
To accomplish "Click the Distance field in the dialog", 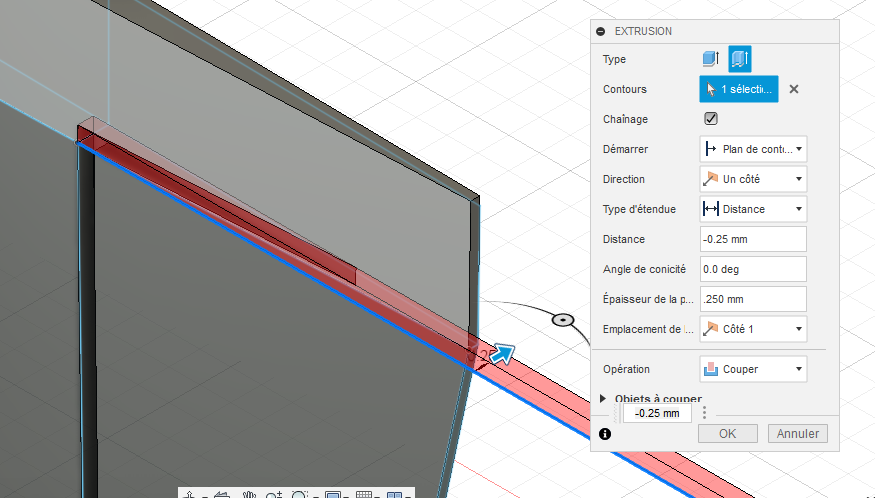I will pyautogui.click(x=753, y=239).
